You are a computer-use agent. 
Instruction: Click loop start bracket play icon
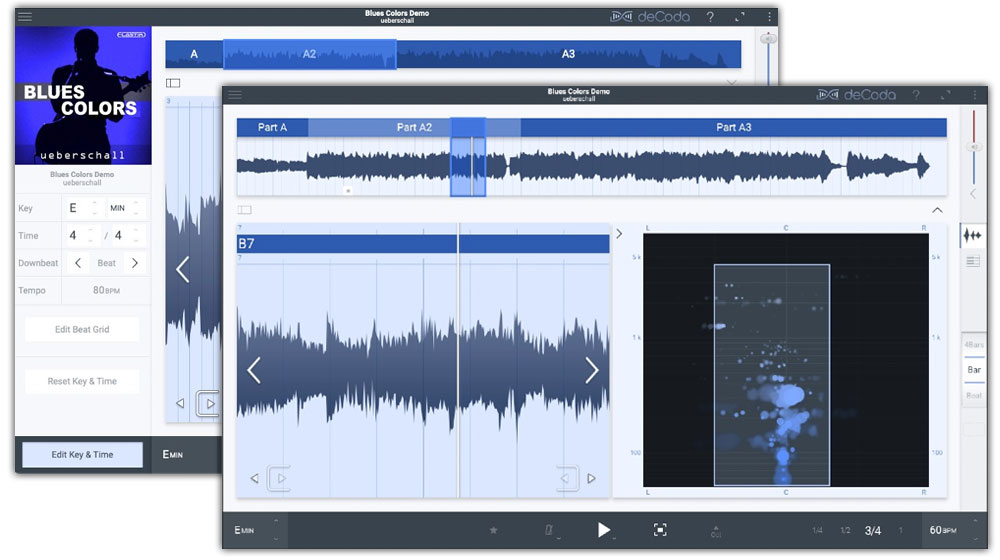point(279,478)
